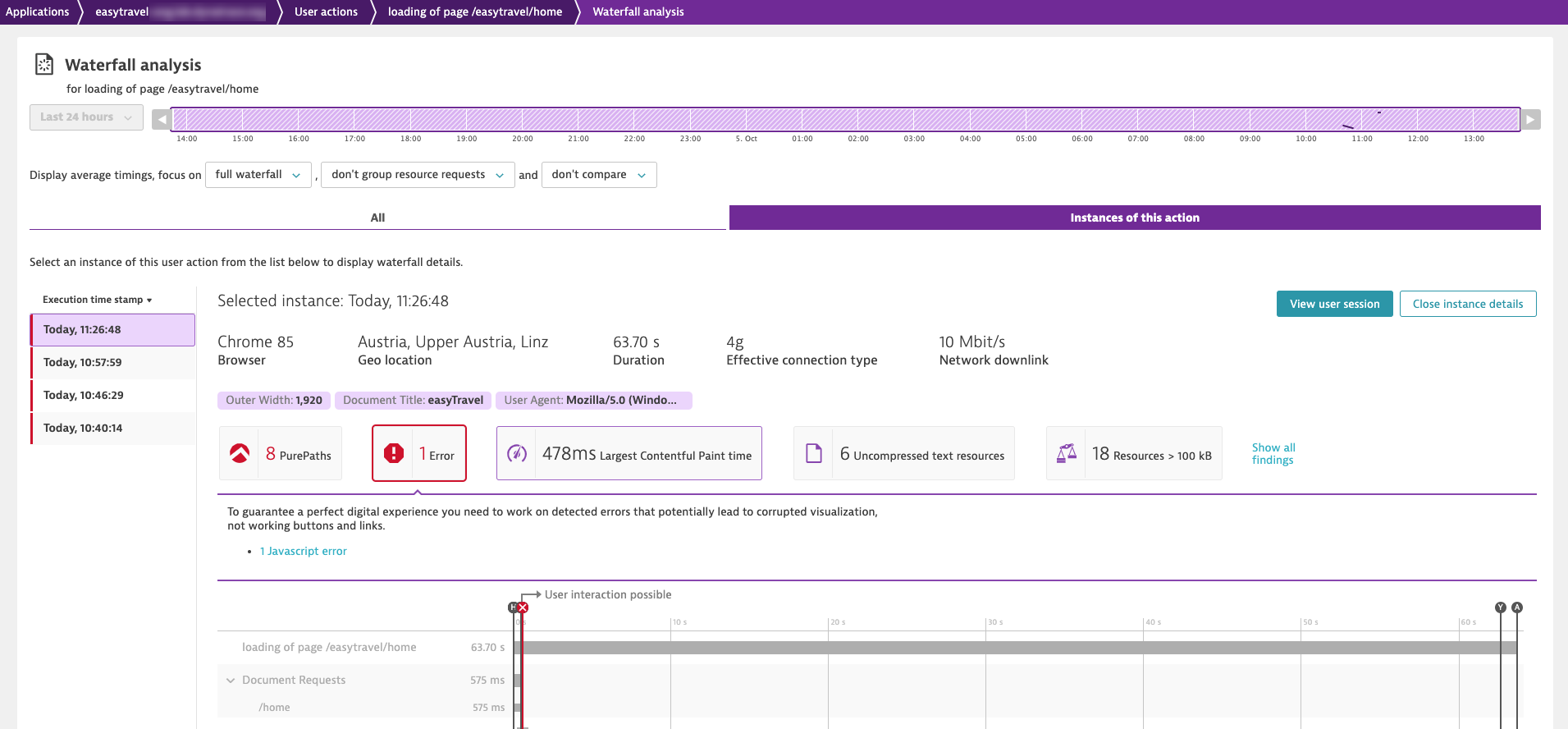The width and height of the screenshot is (1568, 729).
Task: Click the 63.70 s duration value
Action: pyautogui.click(x=636, y=342)
